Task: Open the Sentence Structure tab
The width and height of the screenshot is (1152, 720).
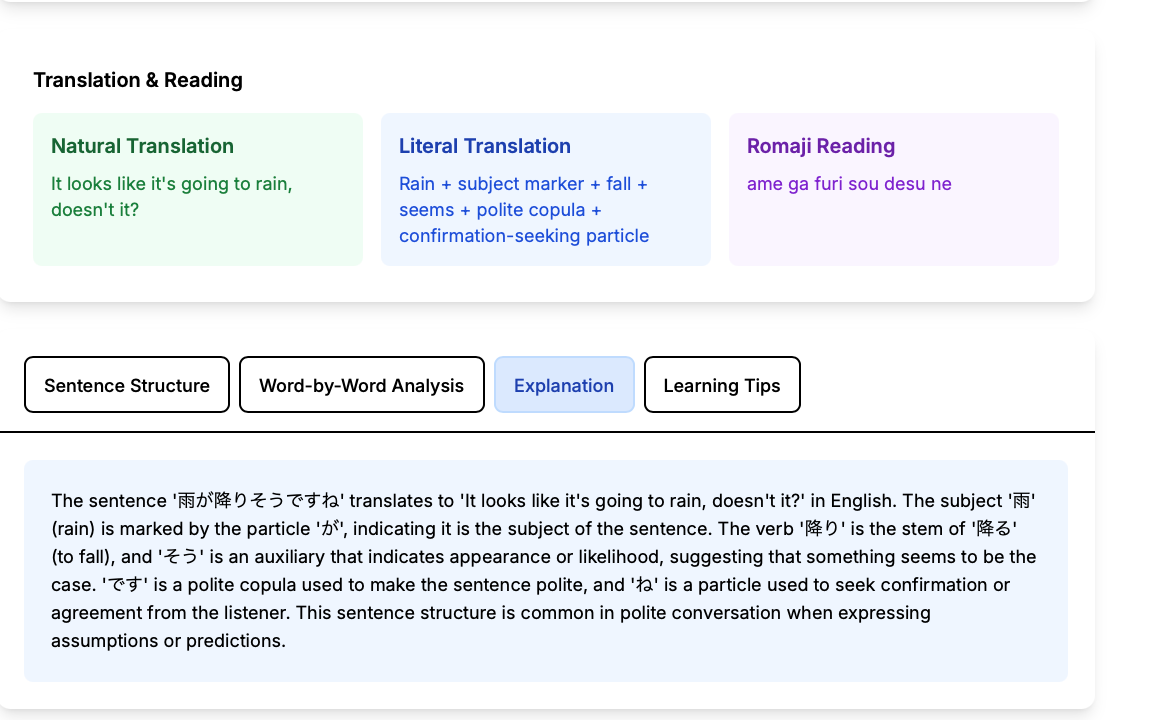Action: (127, 385)
